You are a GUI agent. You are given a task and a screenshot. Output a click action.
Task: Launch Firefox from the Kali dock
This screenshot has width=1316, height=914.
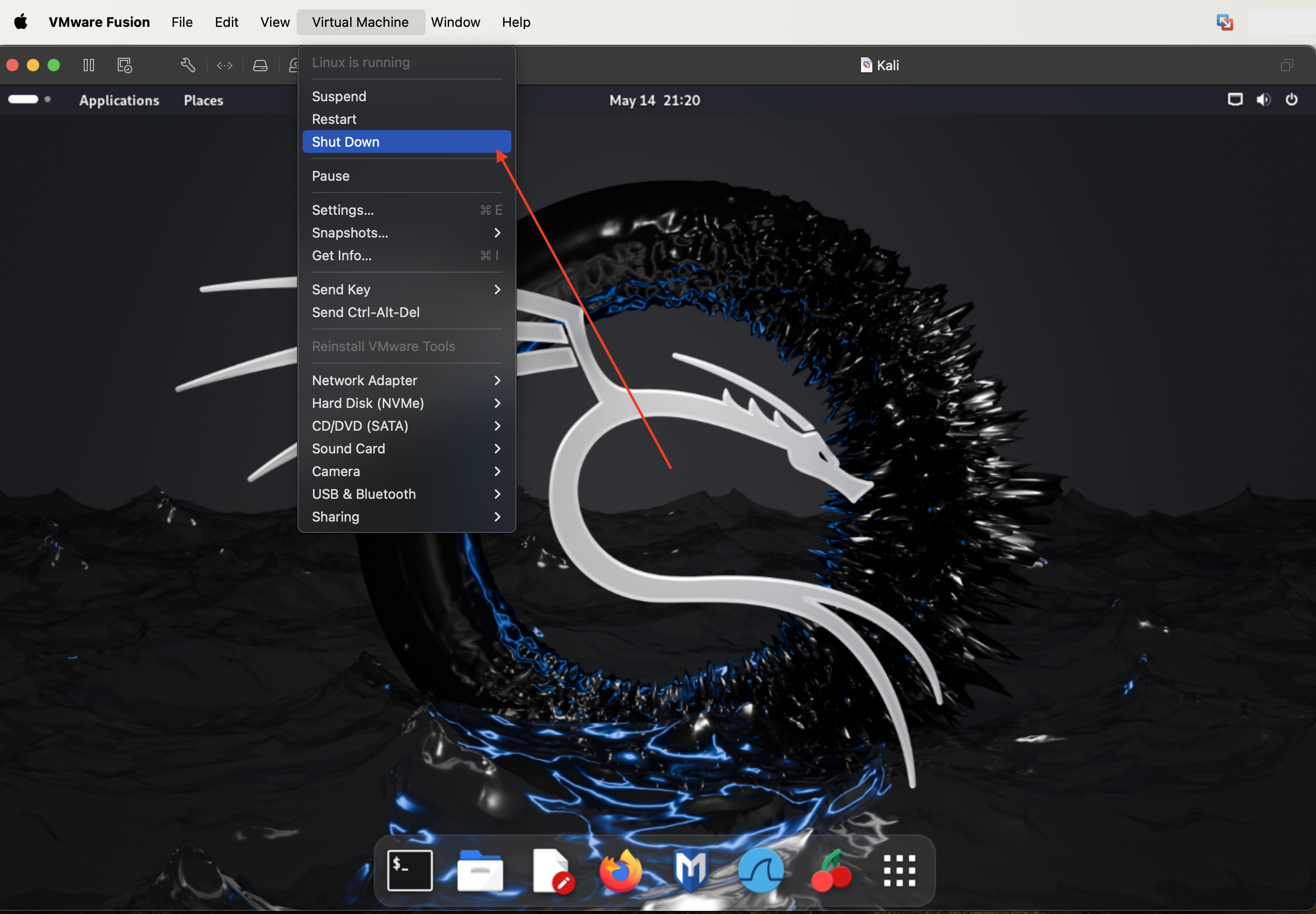pos(620,871)
